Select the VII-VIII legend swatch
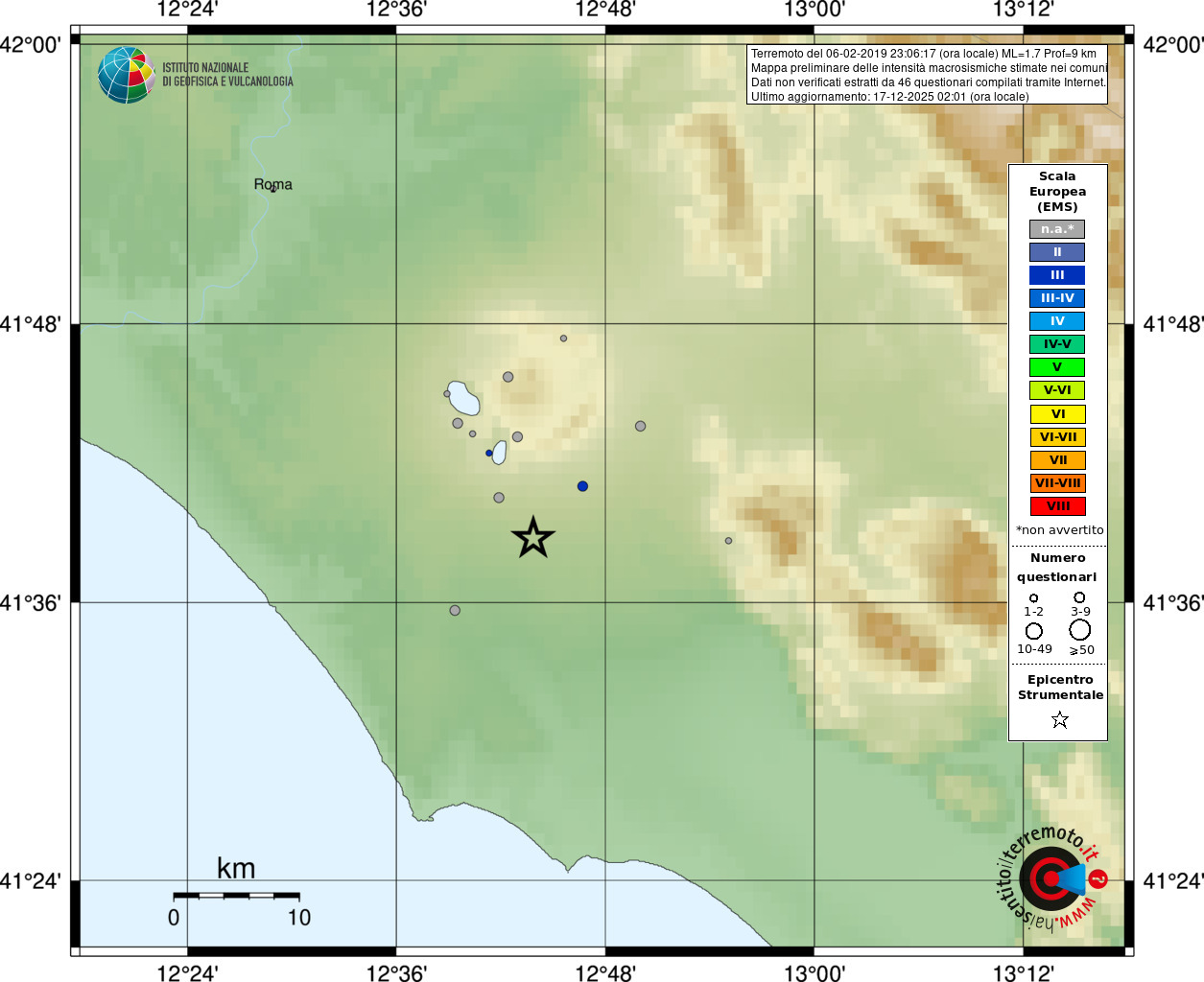1204x982 pixels. [1057, 483]
